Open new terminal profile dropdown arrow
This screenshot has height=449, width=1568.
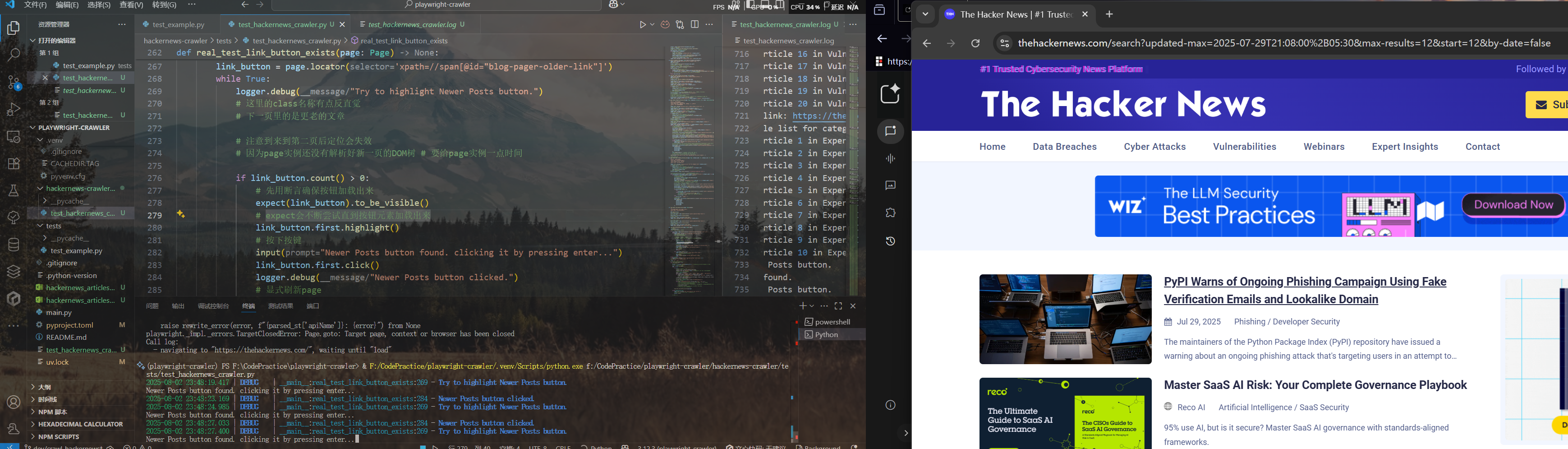point(812,306)
